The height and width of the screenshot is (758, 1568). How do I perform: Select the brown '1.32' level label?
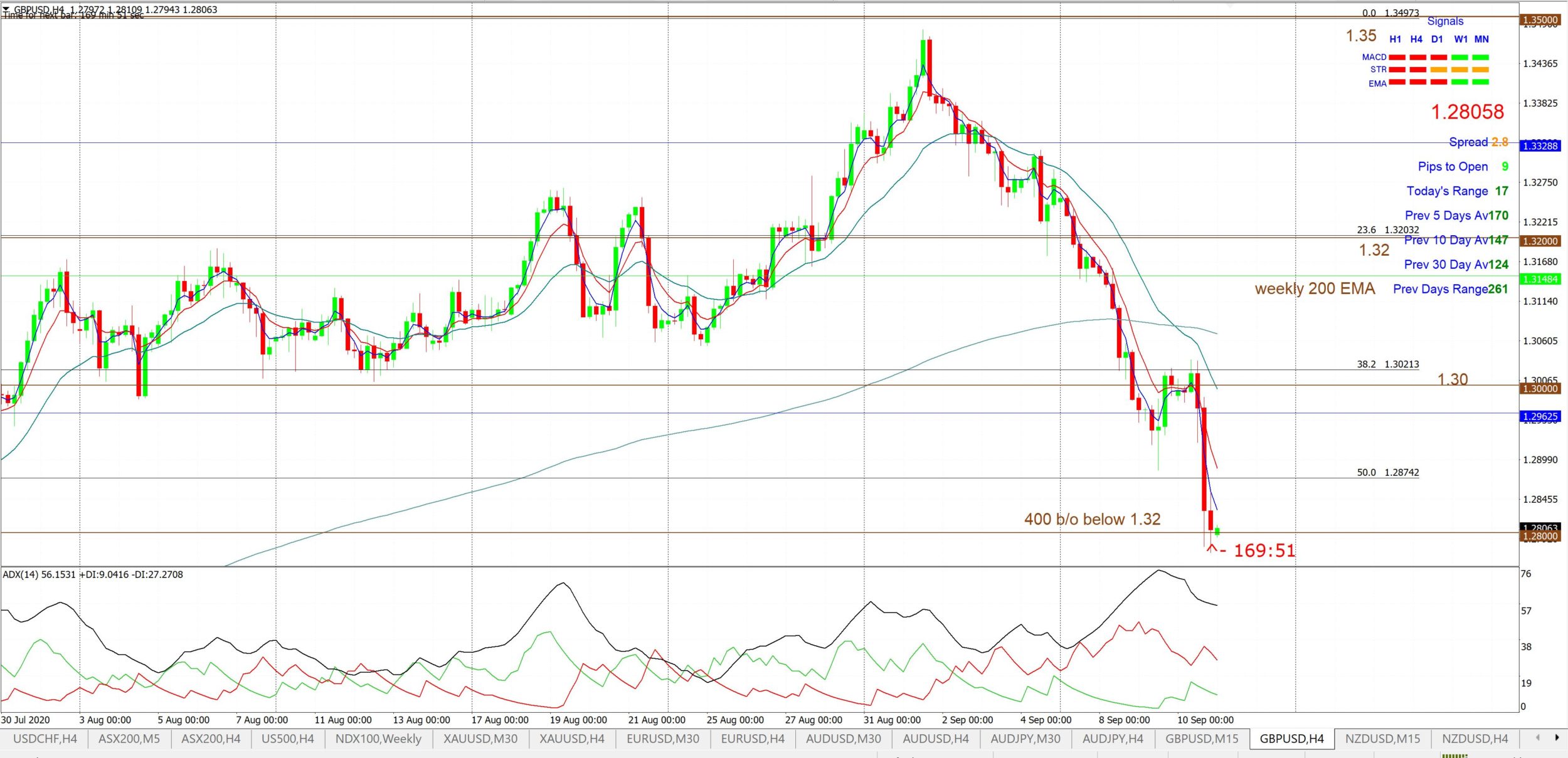point(1374,250)
